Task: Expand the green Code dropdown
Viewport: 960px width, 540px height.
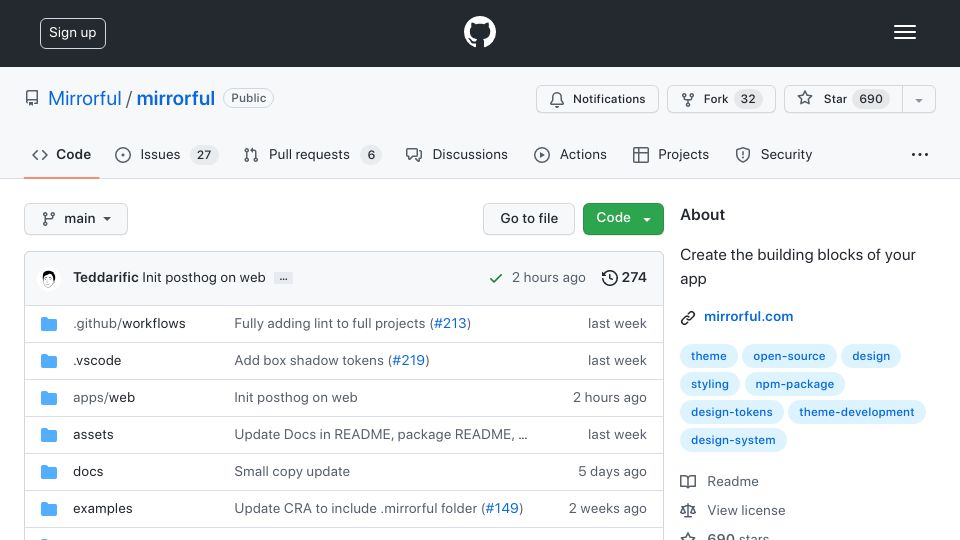Action: pos(623,219)
